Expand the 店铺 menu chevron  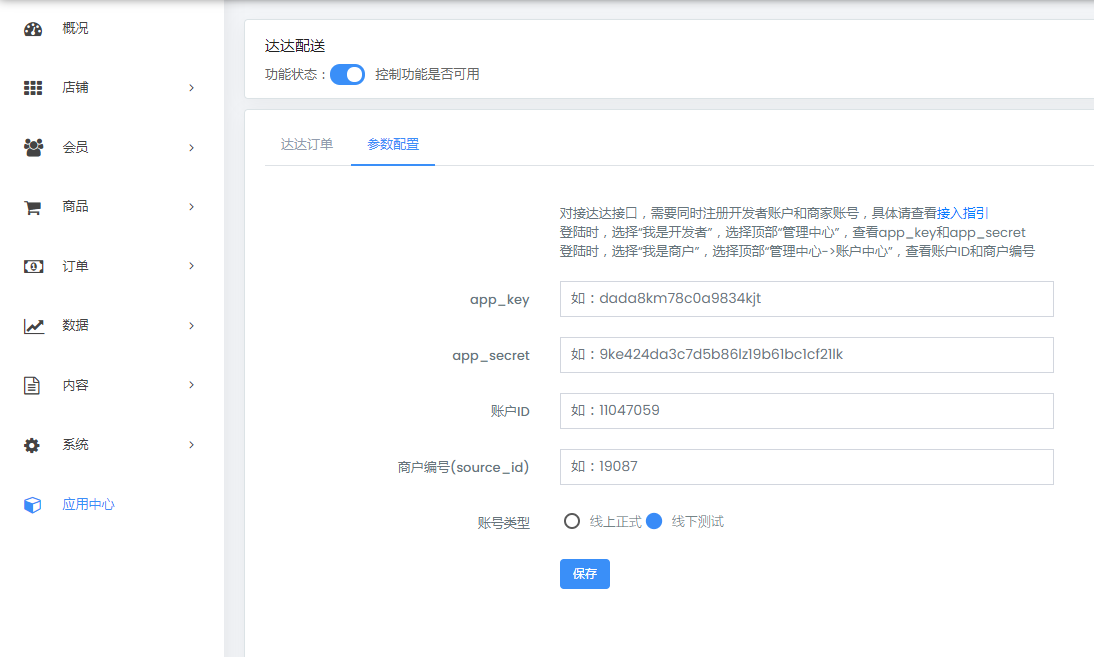coord(191,88)
